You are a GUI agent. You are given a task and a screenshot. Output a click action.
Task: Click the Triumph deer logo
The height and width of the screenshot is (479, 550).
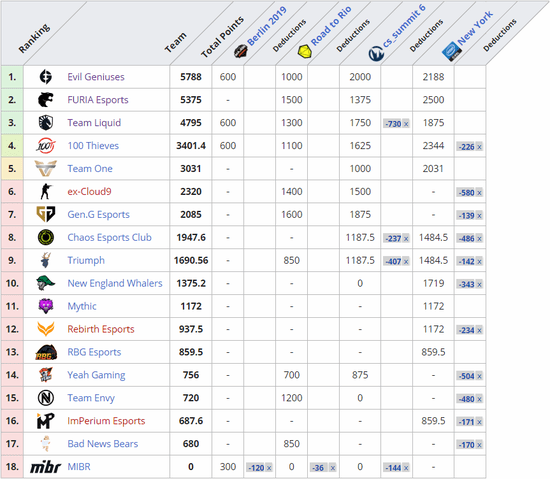click(x=46, y=260)
